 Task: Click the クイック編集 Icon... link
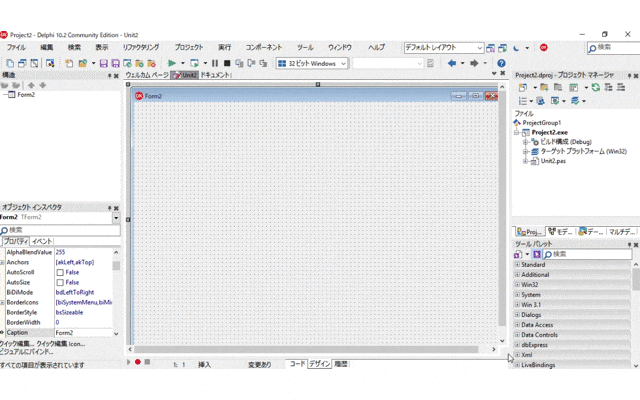pyautogui.click(x=61, y=344)
